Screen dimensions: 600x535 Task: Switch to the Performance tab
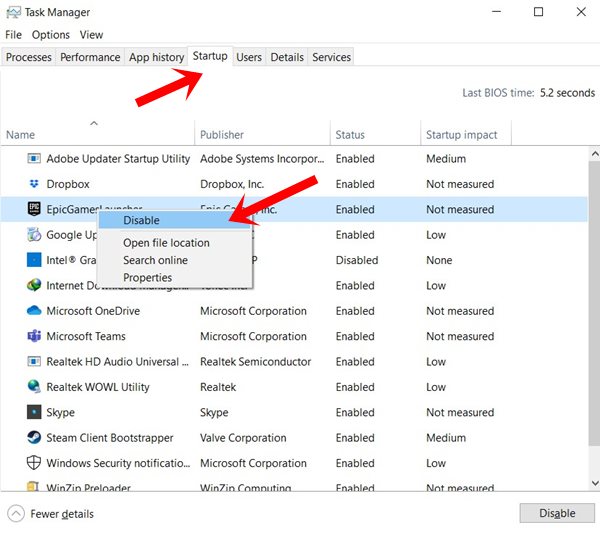90,57
